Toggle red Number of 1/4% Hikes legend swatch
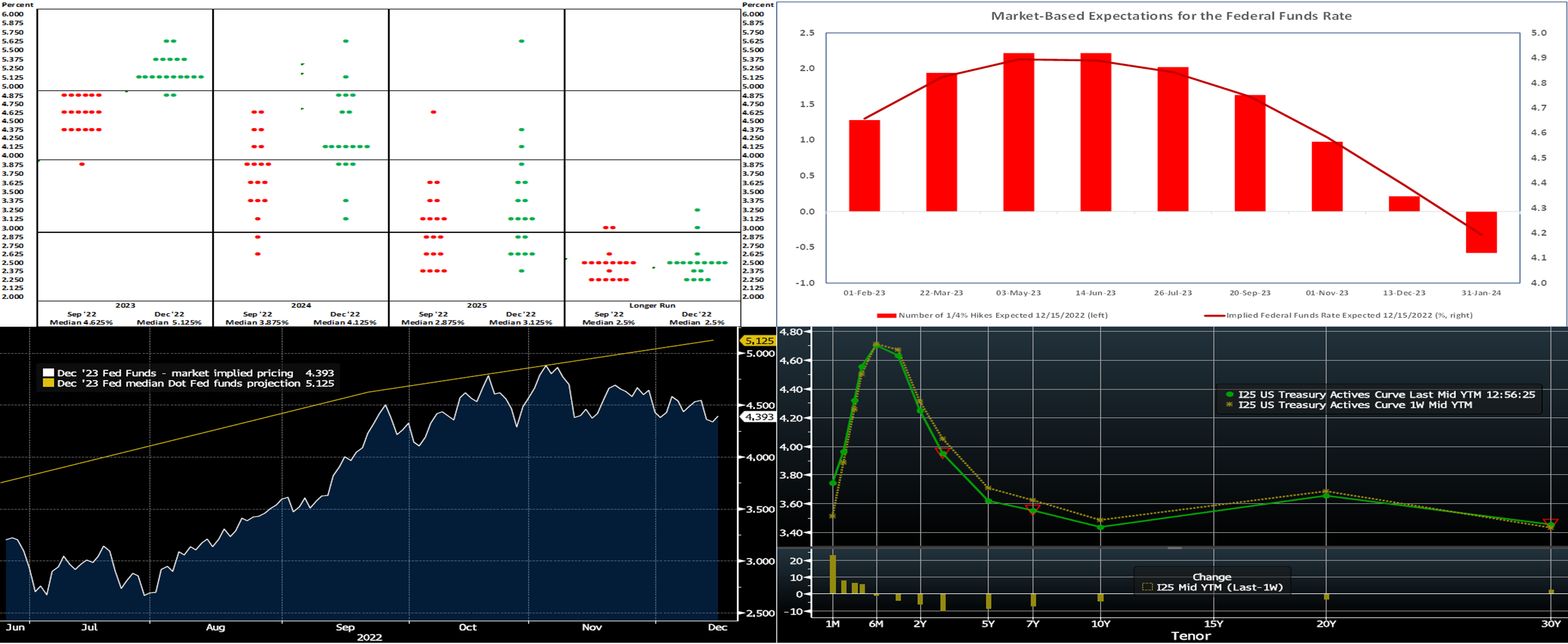Screen dimensions: 1568x644 886,315
